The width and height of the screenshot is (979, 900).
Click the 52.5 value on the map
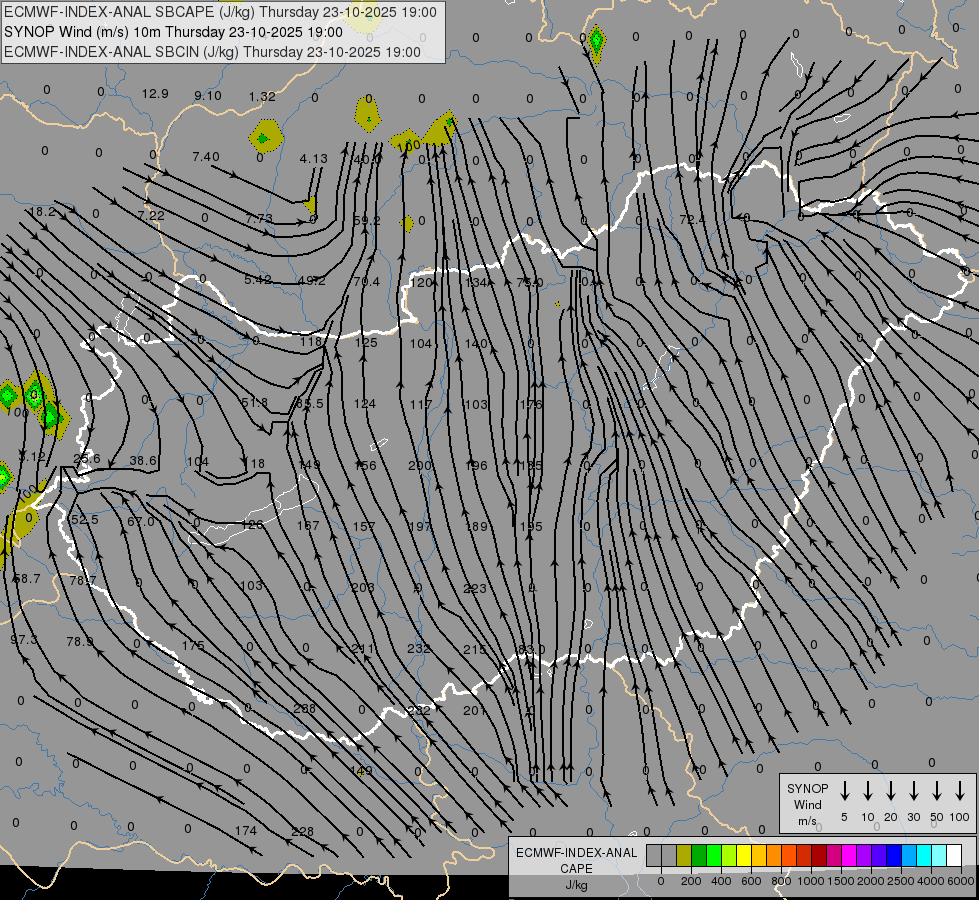84,520
